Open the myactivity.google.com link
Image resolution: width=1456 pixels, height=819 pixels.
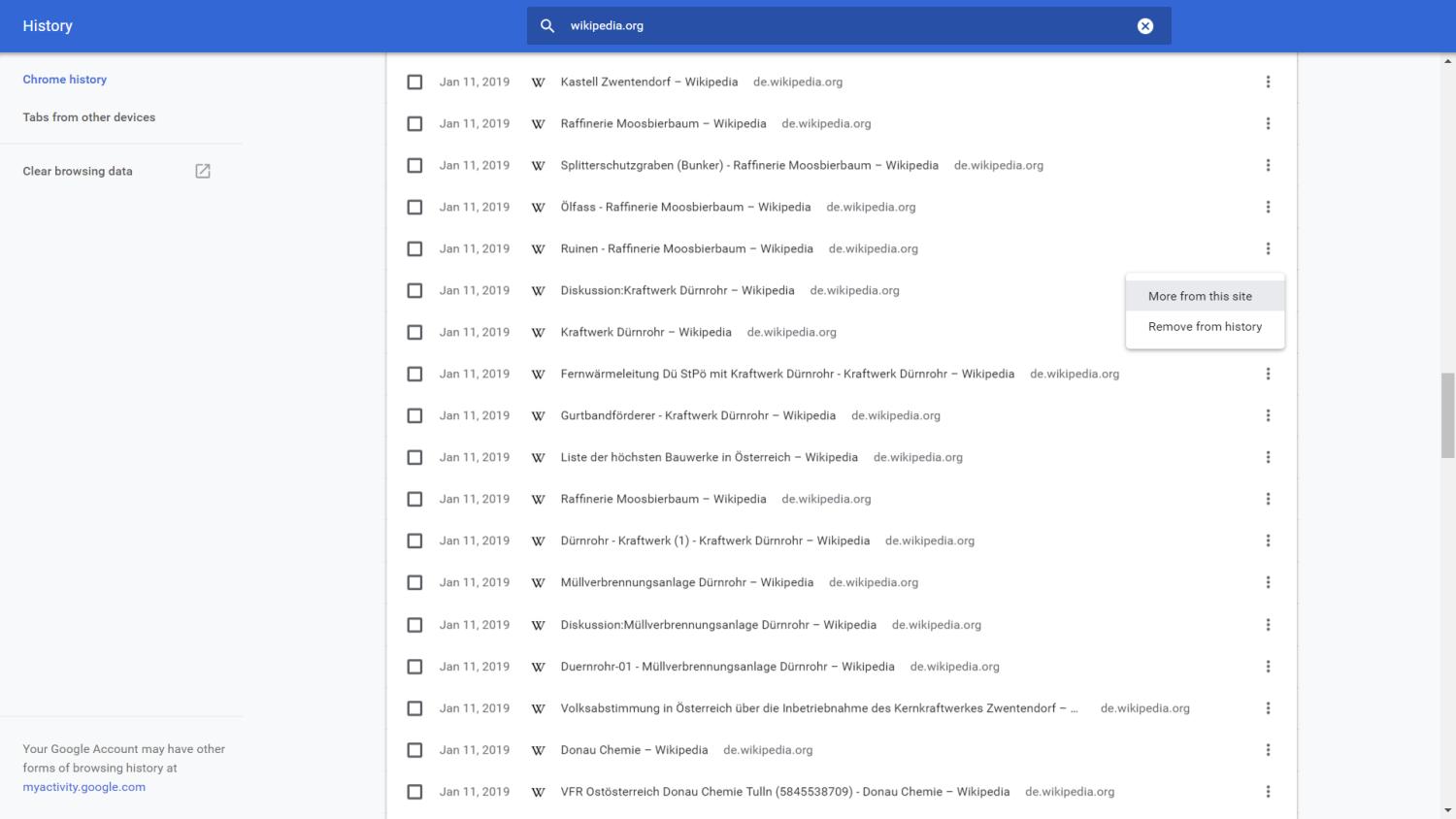[84, 787]
